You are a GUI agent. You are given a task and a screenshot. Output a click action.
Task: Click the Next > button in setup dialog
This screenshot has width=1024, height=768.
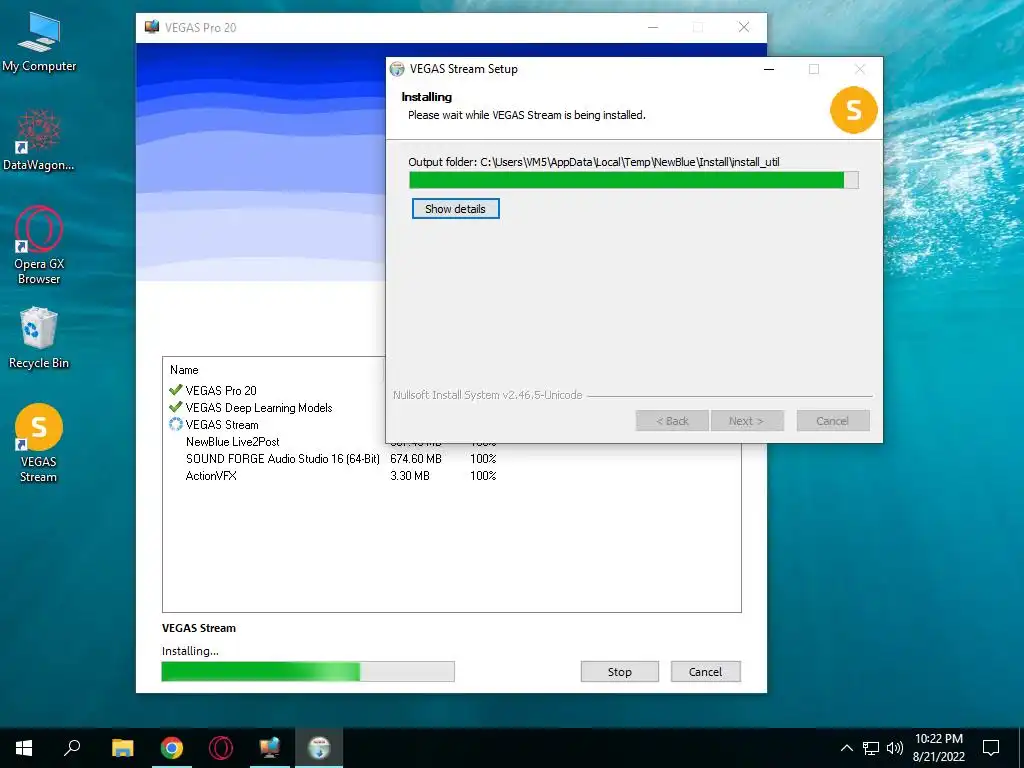[x=747, y=421]
